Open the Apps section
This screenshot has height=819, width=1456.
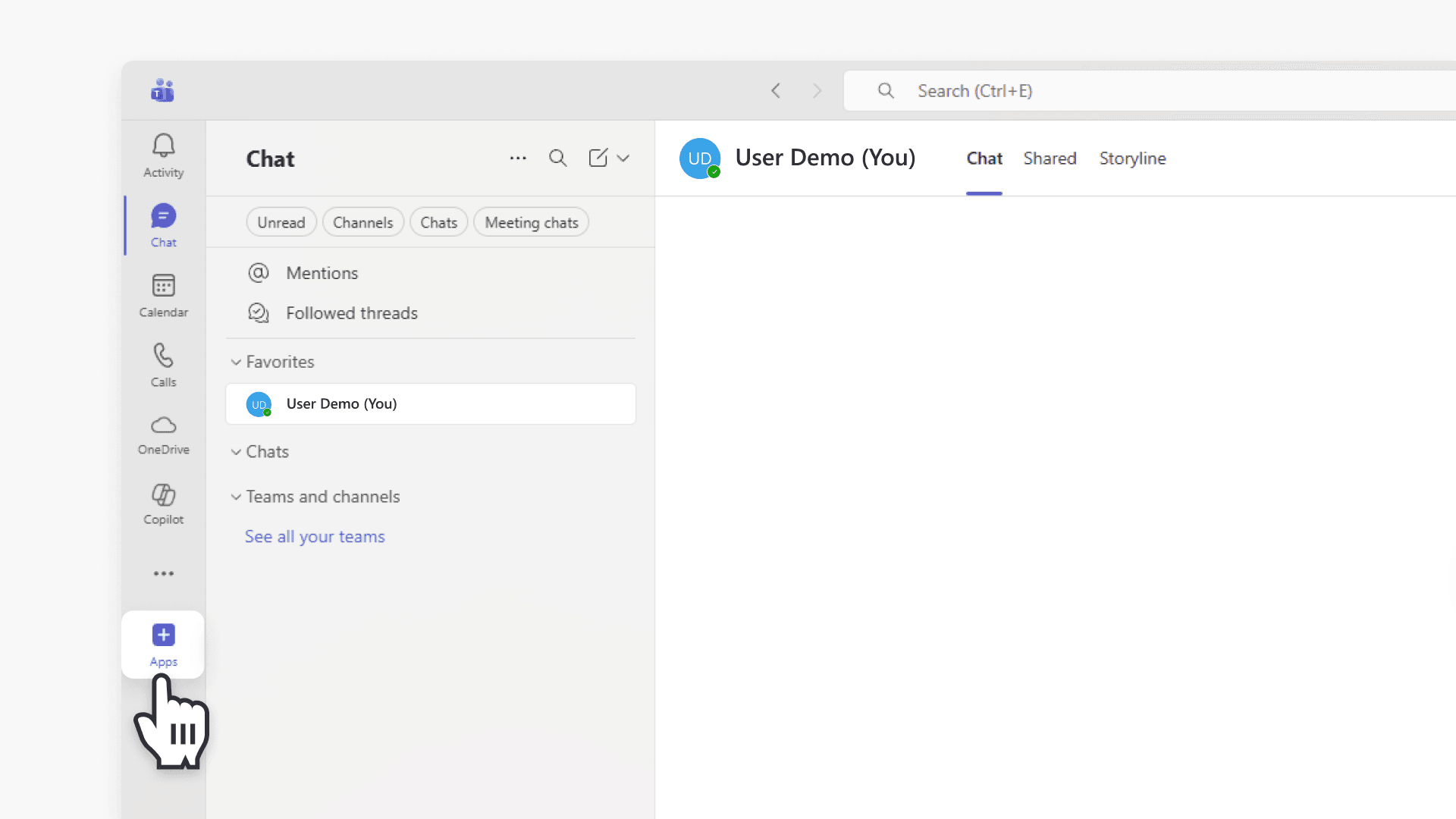(x=162, y=644)
